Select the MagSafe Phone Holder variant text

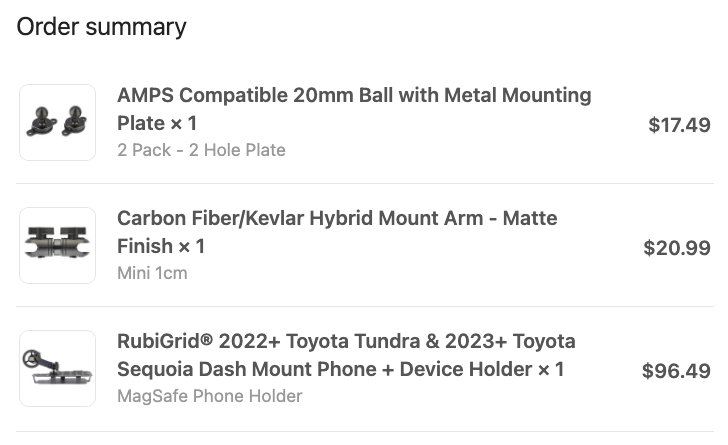click(209, 396)
